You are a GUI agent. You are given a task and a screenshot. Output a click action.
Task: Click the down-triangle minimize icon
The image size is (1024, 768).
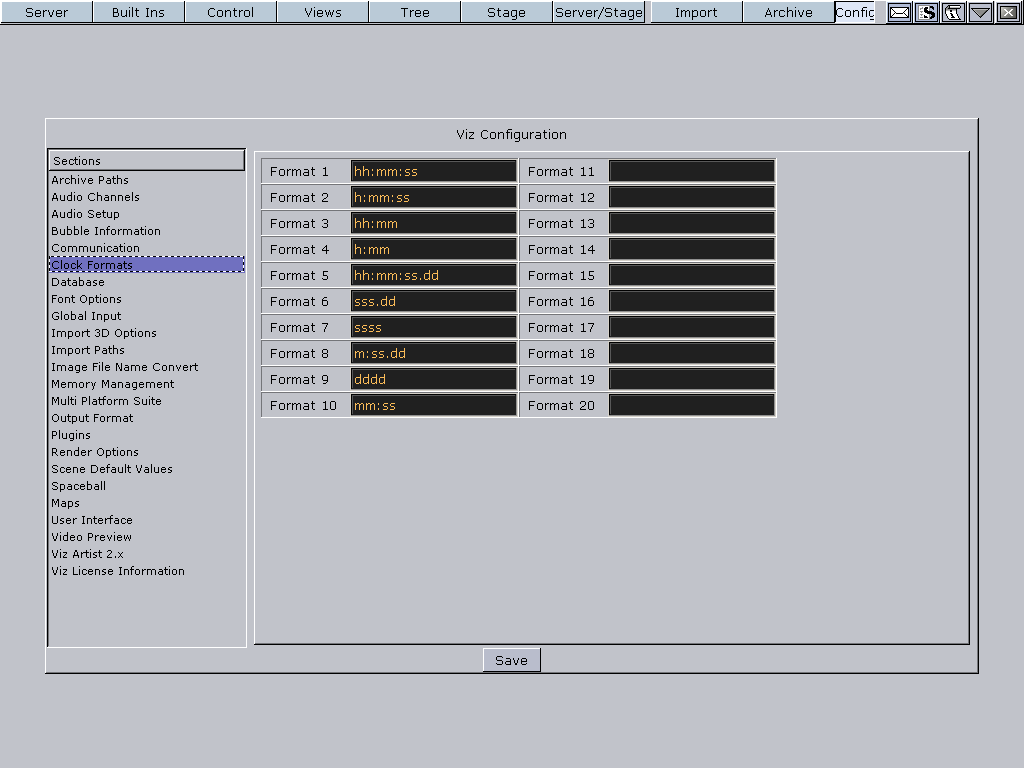981,12
